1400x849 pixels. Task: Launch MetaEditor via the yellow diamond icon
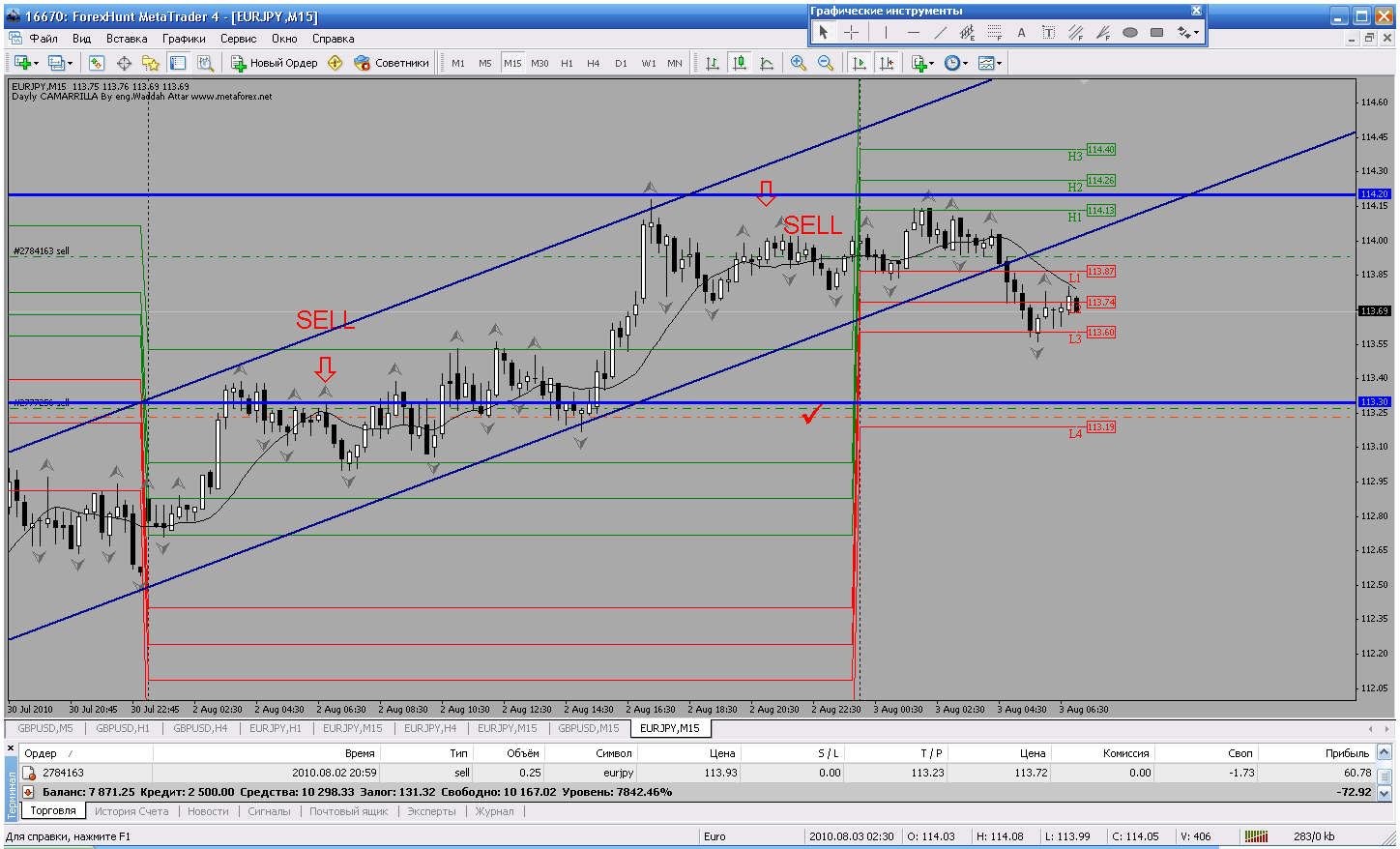[x=335, y=63]
